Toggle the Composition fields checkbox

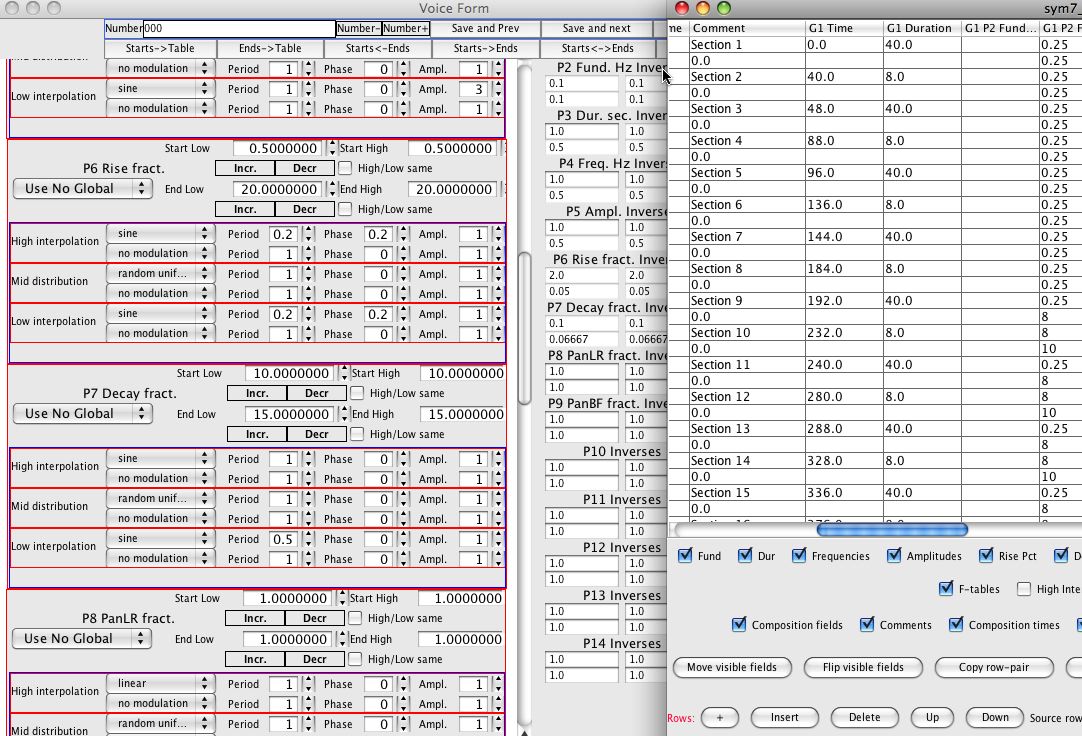[739, 624]
